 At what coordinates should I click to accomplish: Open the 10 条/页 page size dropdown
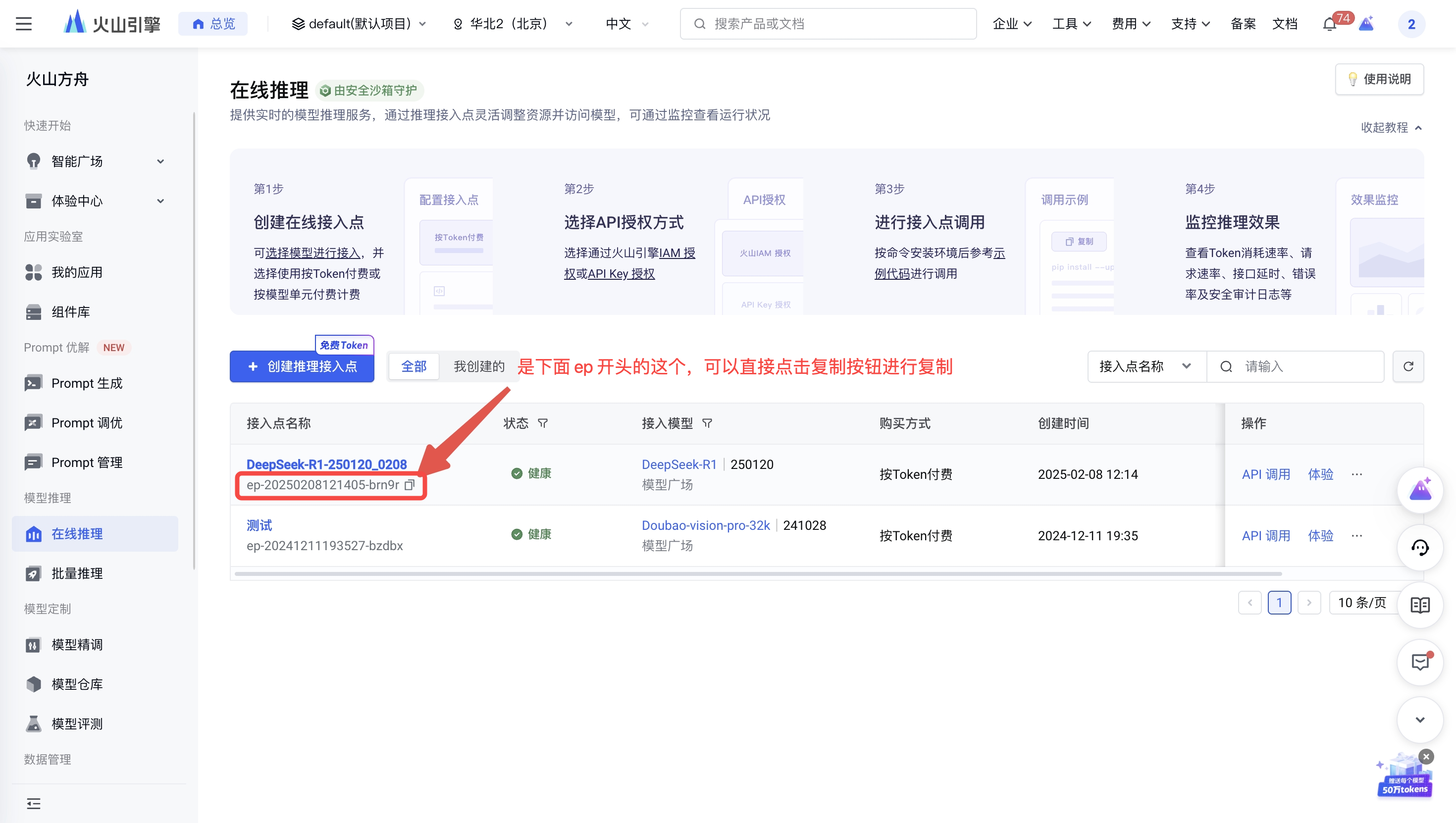coord(1362,603)
